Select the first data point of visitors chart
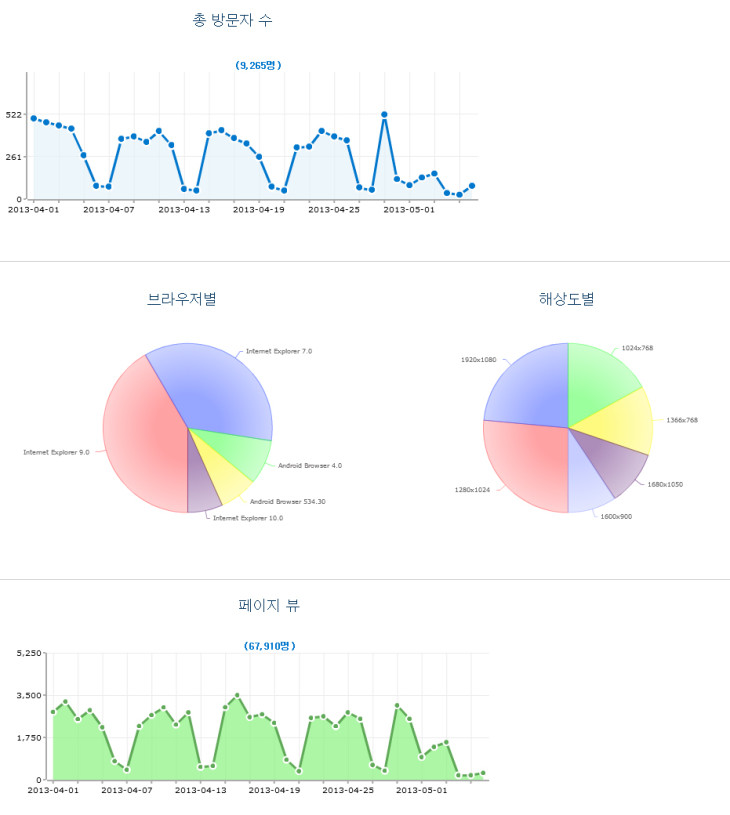730x815 pixels. point(34,118)
